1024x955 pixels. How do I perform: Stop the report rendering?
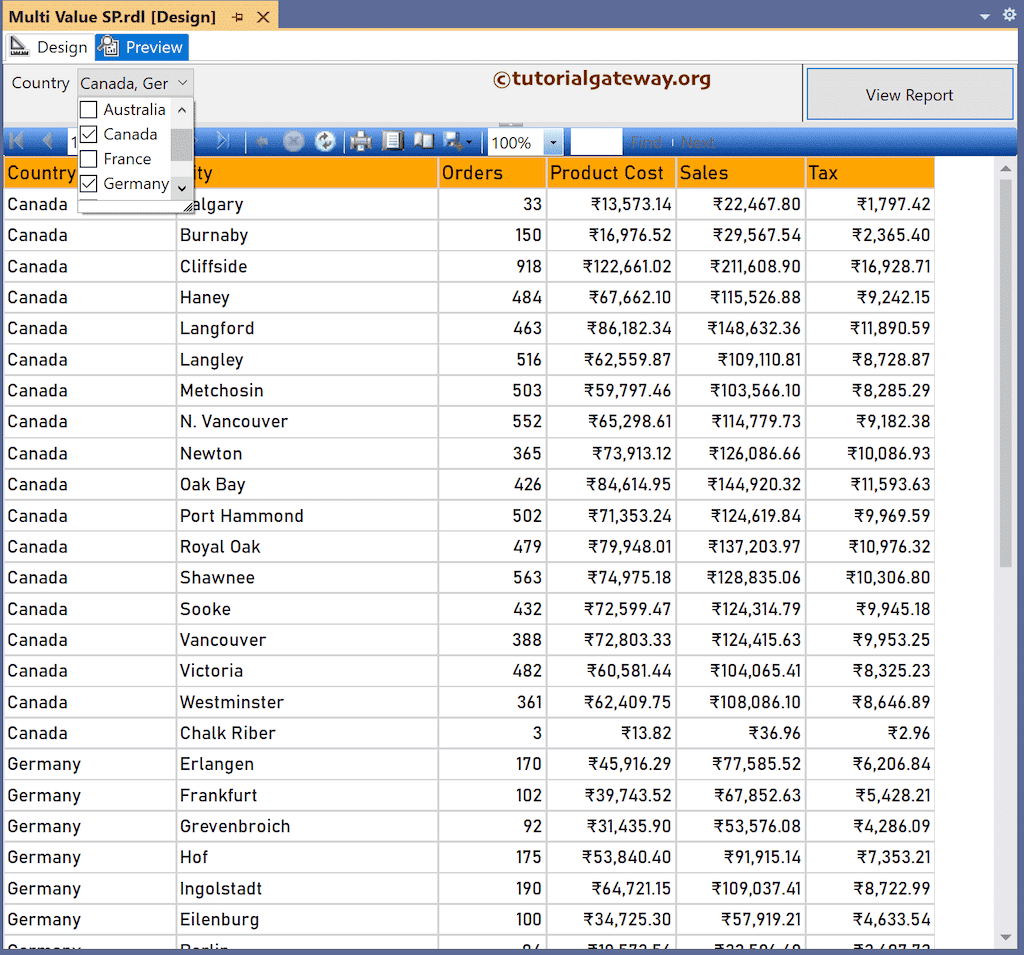click(293, 140)
